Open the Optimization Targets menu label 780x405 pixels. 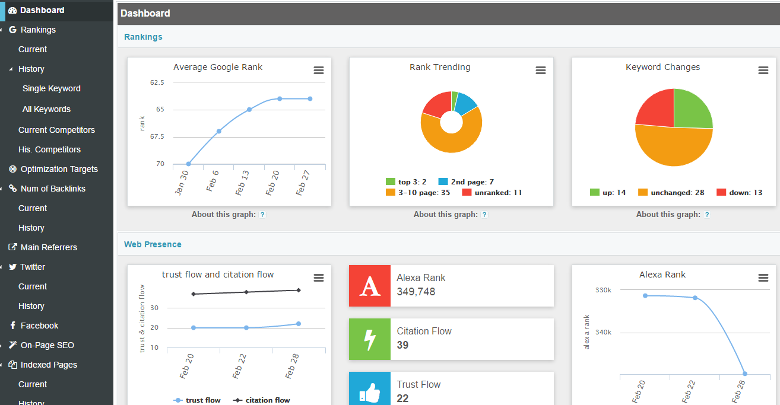[x=59, y=169]
